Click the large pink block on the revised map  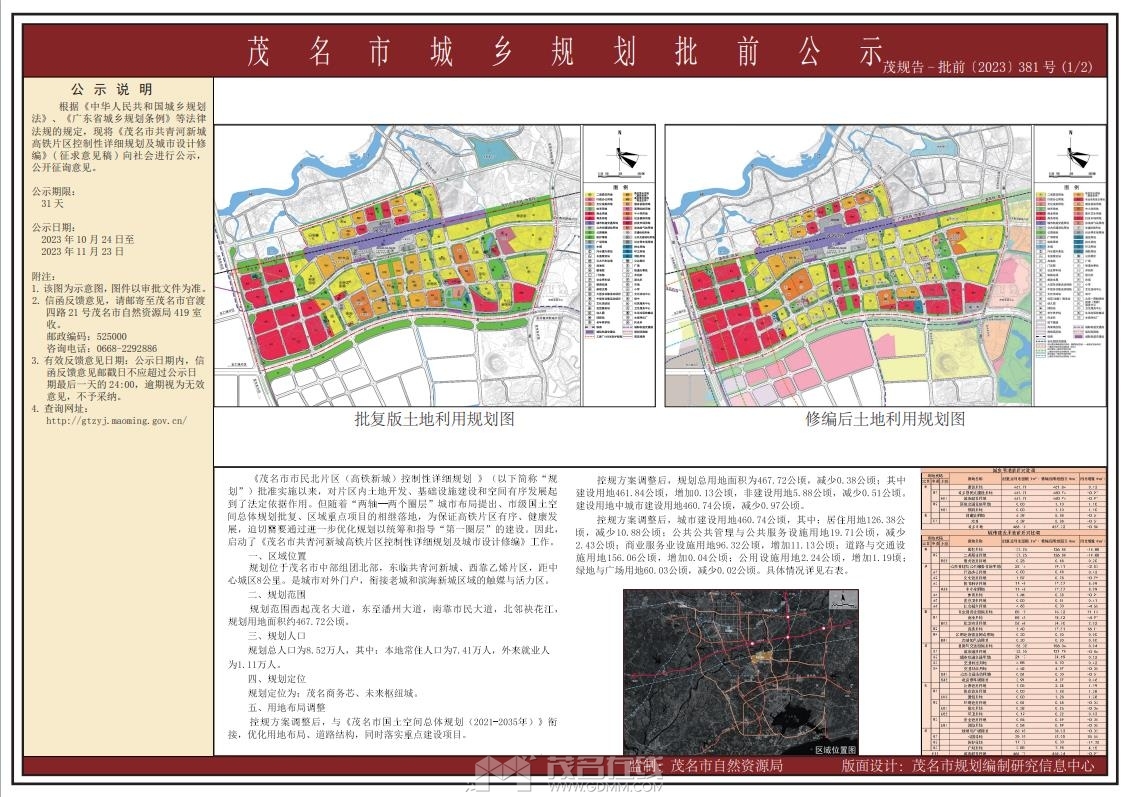click(x=842, y=351)
